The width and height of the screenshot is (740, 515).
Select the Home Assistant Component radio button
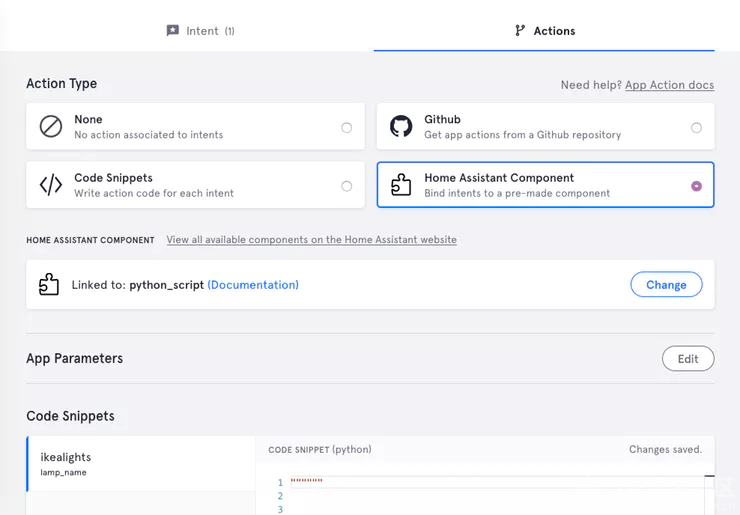coord(696,186)
